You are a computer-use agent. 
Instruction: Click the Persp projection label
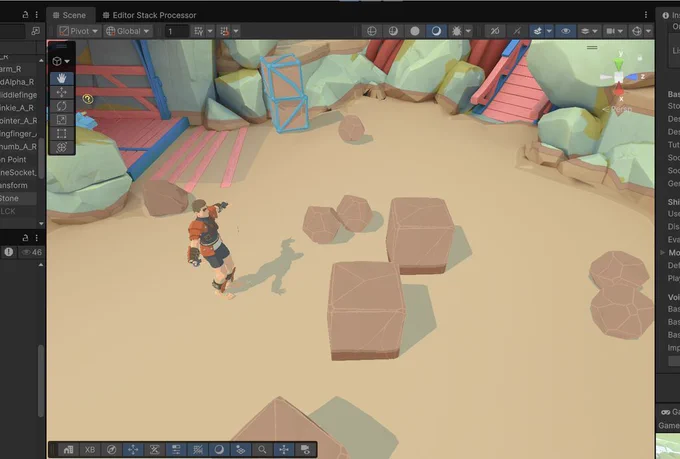(618, 109)
